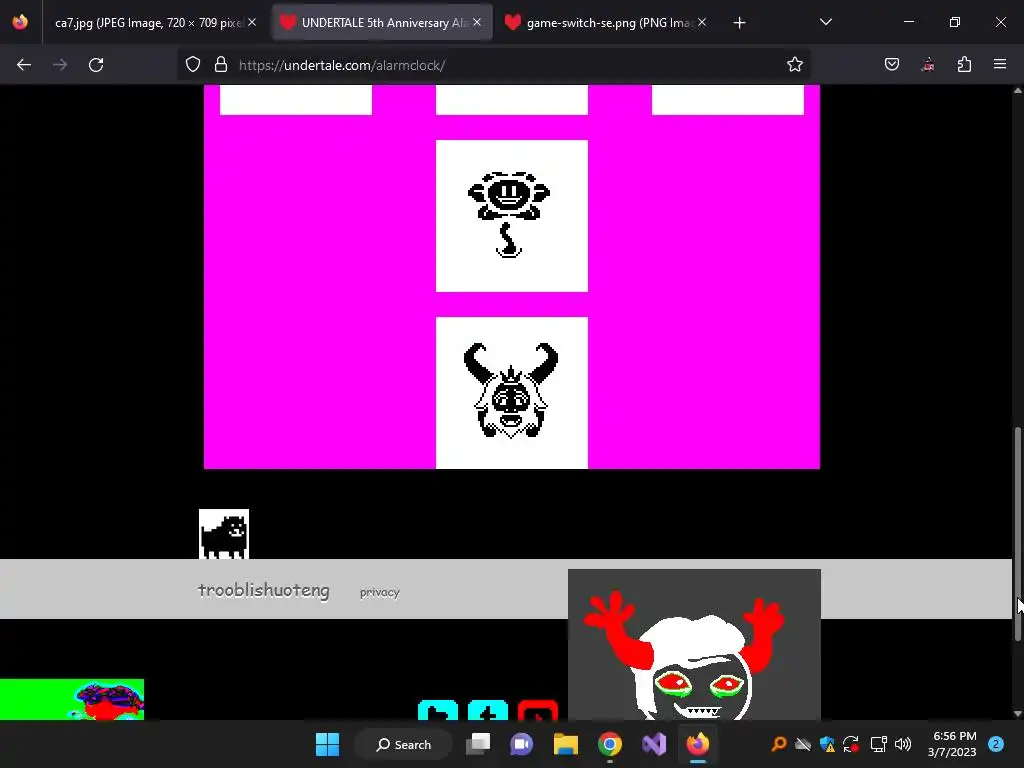The width and height of the screenshot is (1024, 768).
Task: Click the sync status tray icon
Action: pyautogui.click(x=851, y=744)
